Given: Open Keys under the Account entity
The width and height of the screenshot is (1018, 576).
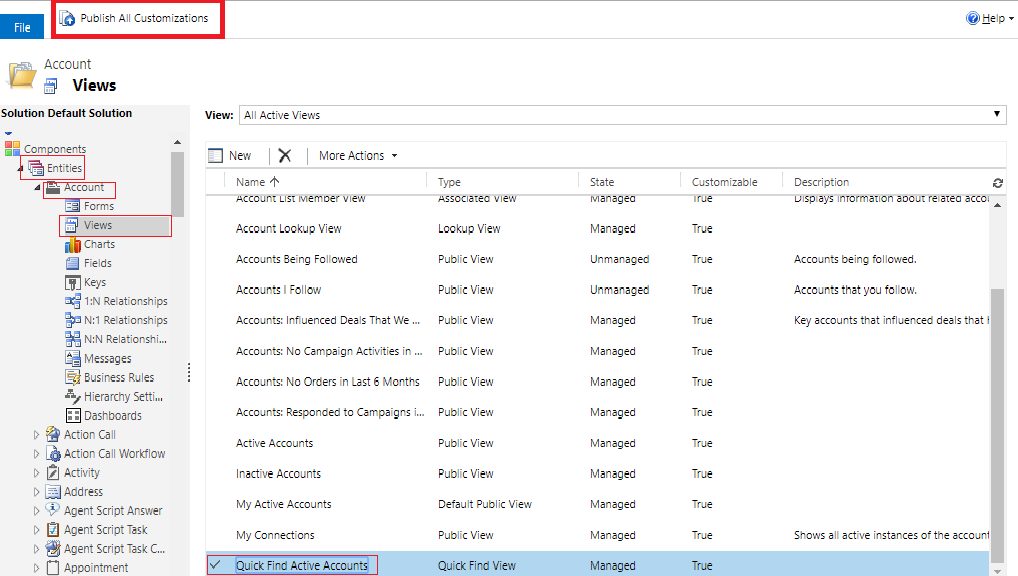Looking at the screenshot, I should (x=94, y=282).
